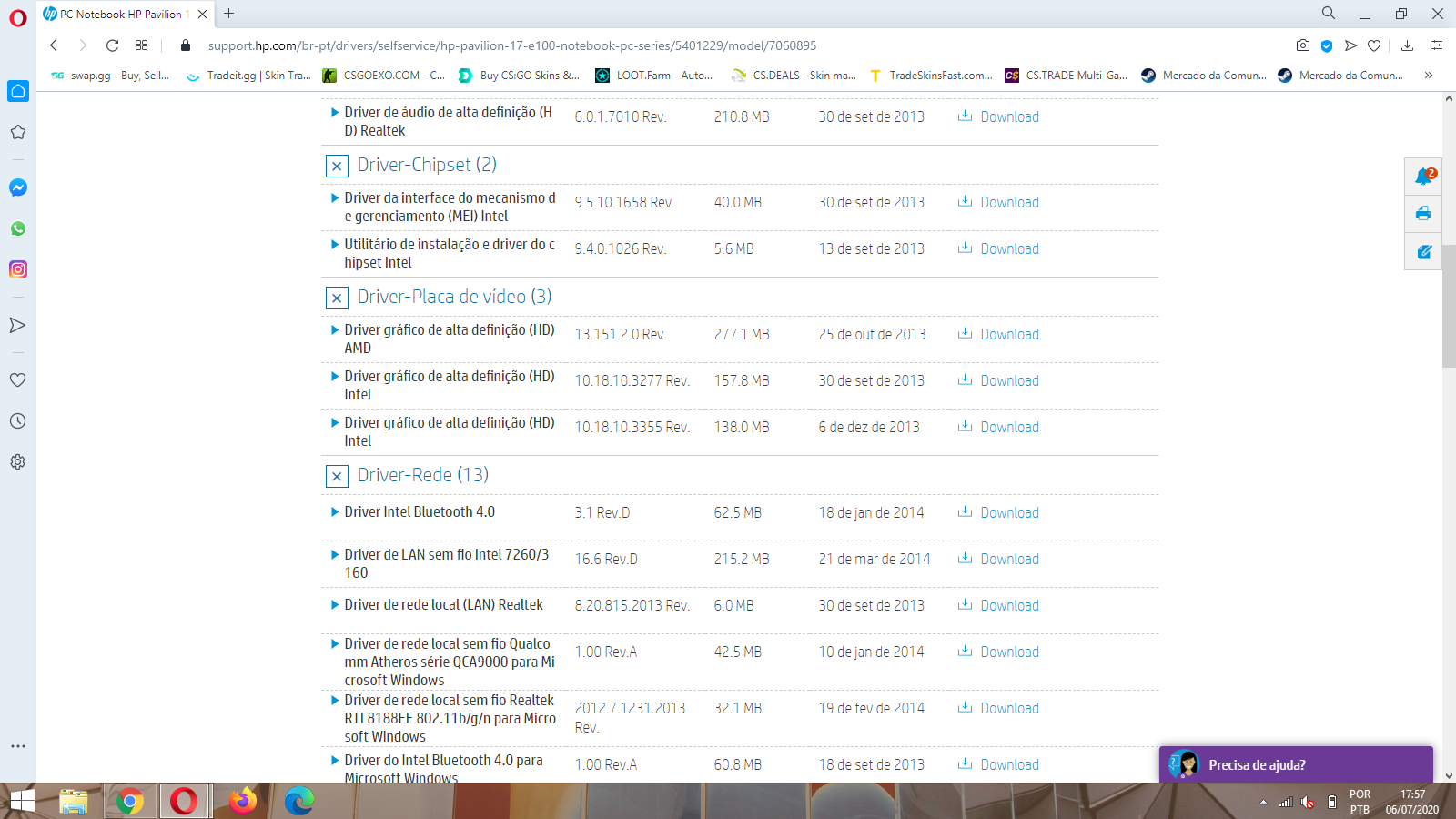Expand Intel MEI driver details
Screen dimensions: 1456x819
tap(335, 197)
